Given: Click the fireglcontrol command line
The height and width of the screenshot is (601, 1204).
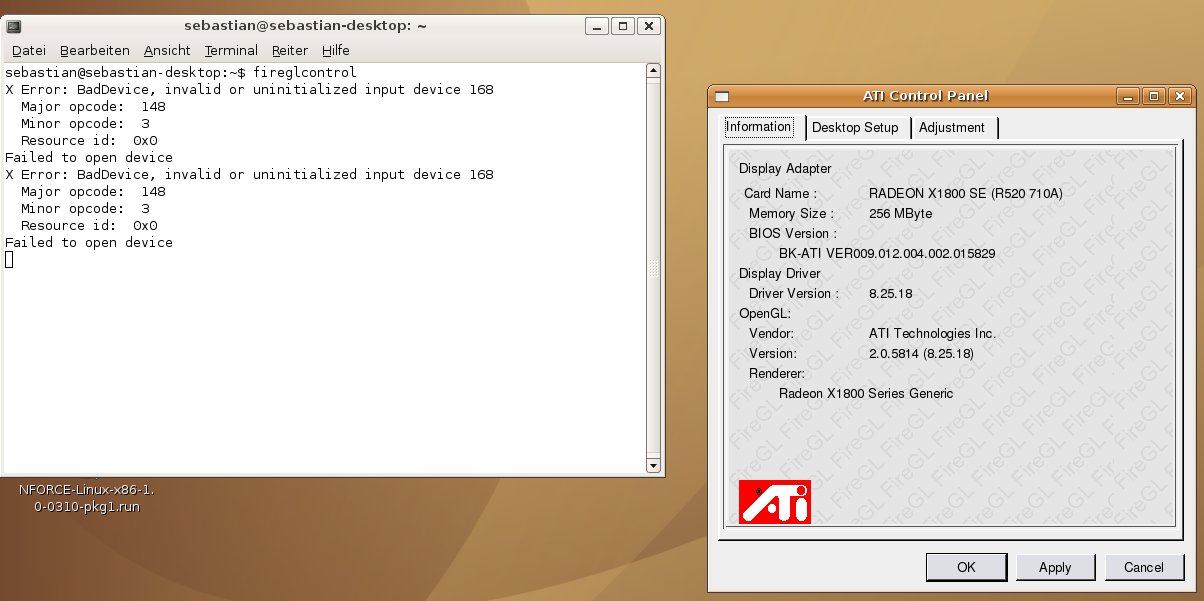Looking at the screenshot, I should coord(181,73).
